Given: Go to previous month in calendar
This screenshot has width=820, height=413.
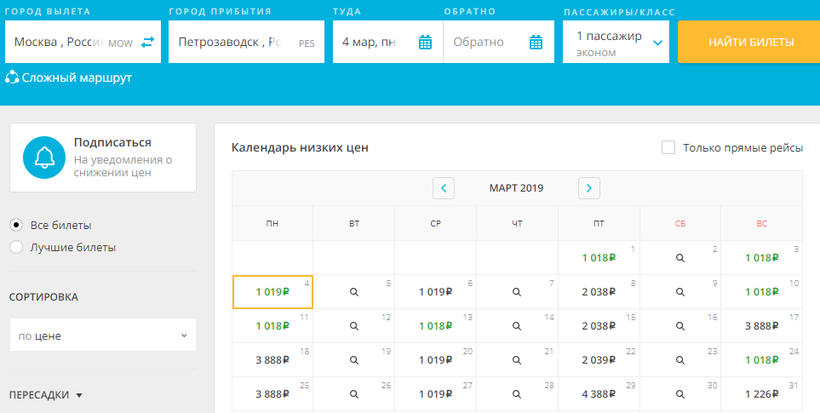Looking at the screenshot, I should tap(443, 188).
